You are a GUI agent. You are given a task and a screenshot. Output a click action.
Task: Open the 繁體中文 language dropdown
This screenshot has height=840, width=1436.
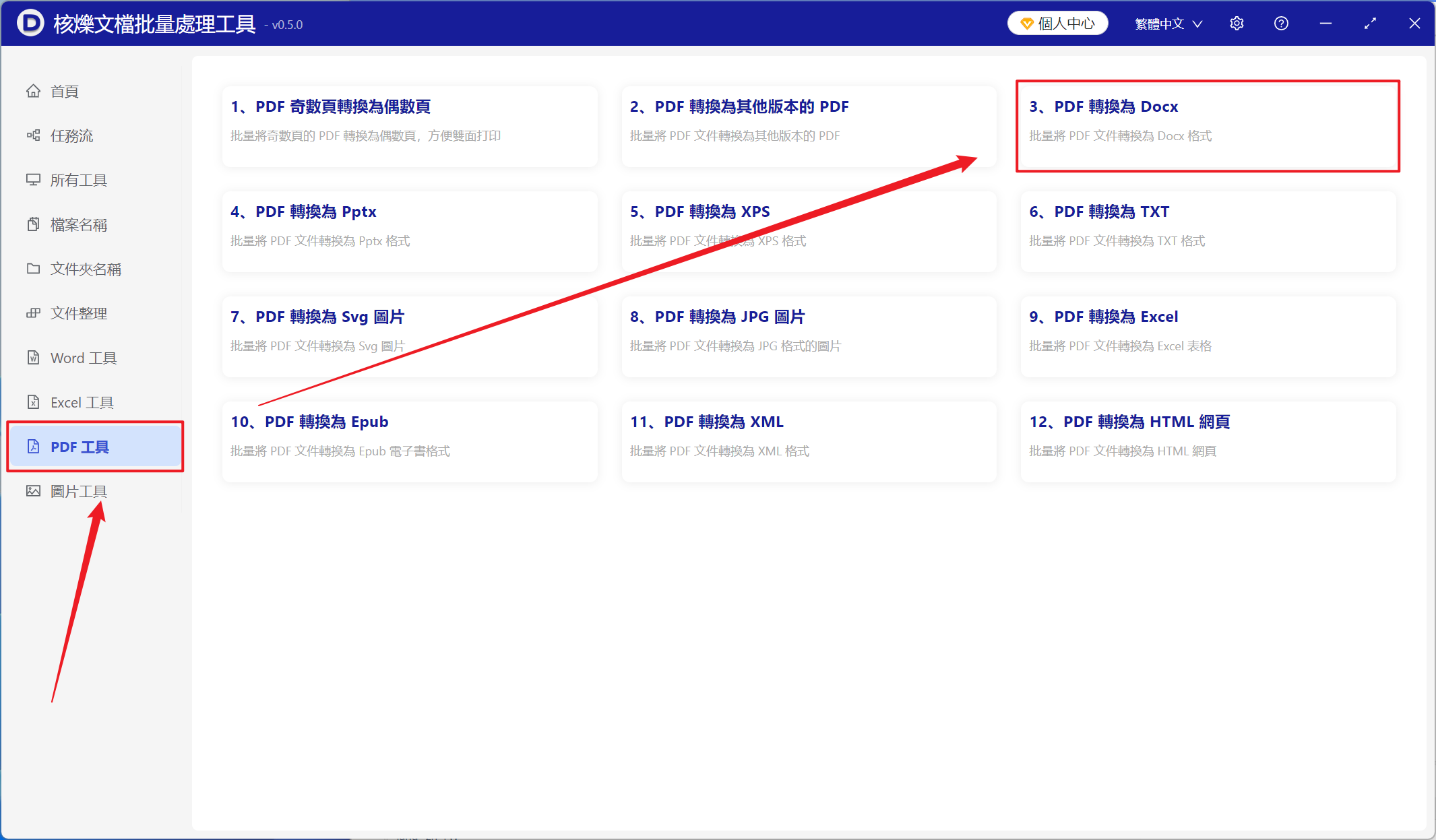[1168, 24]
